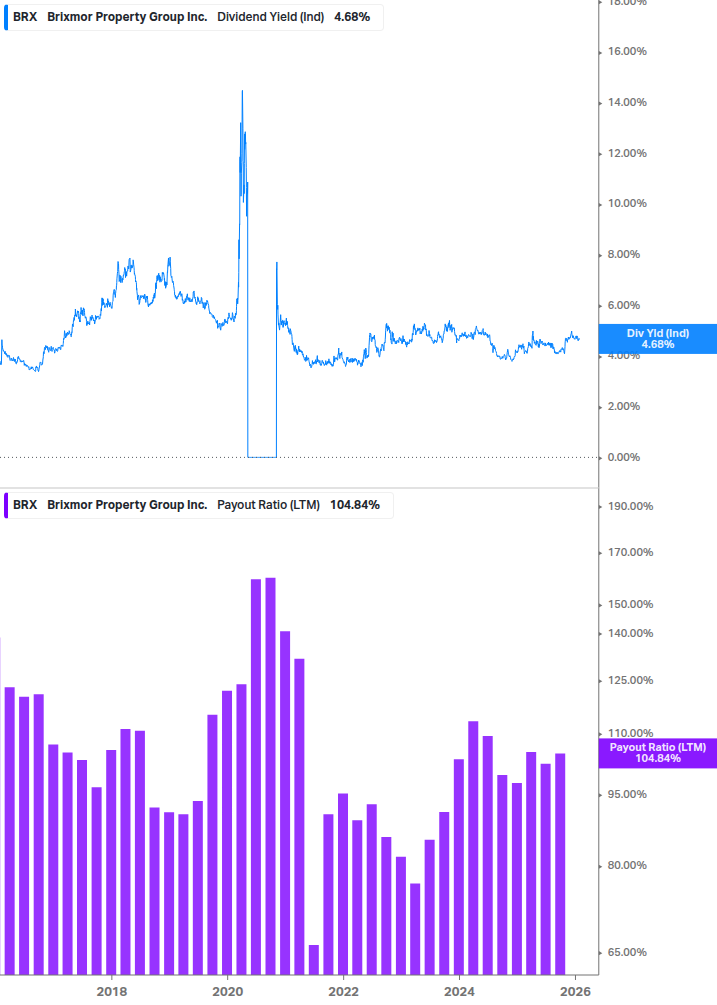
Task: Click the 2026 label on the time axis
Action: [575, 991]
